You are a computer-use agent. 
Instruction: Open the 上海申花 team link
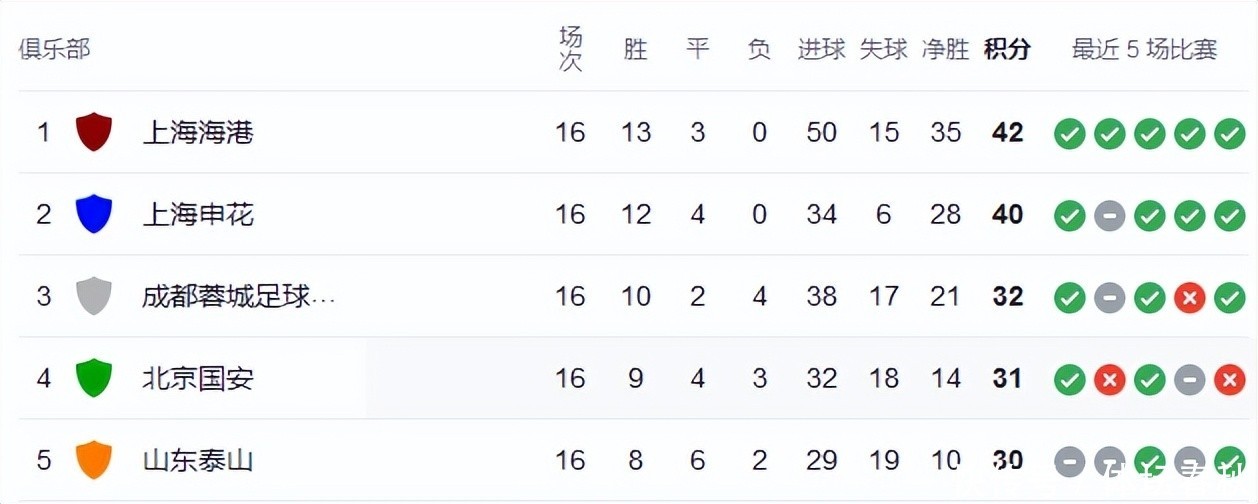pyautogui.click(x=198, y=214)
